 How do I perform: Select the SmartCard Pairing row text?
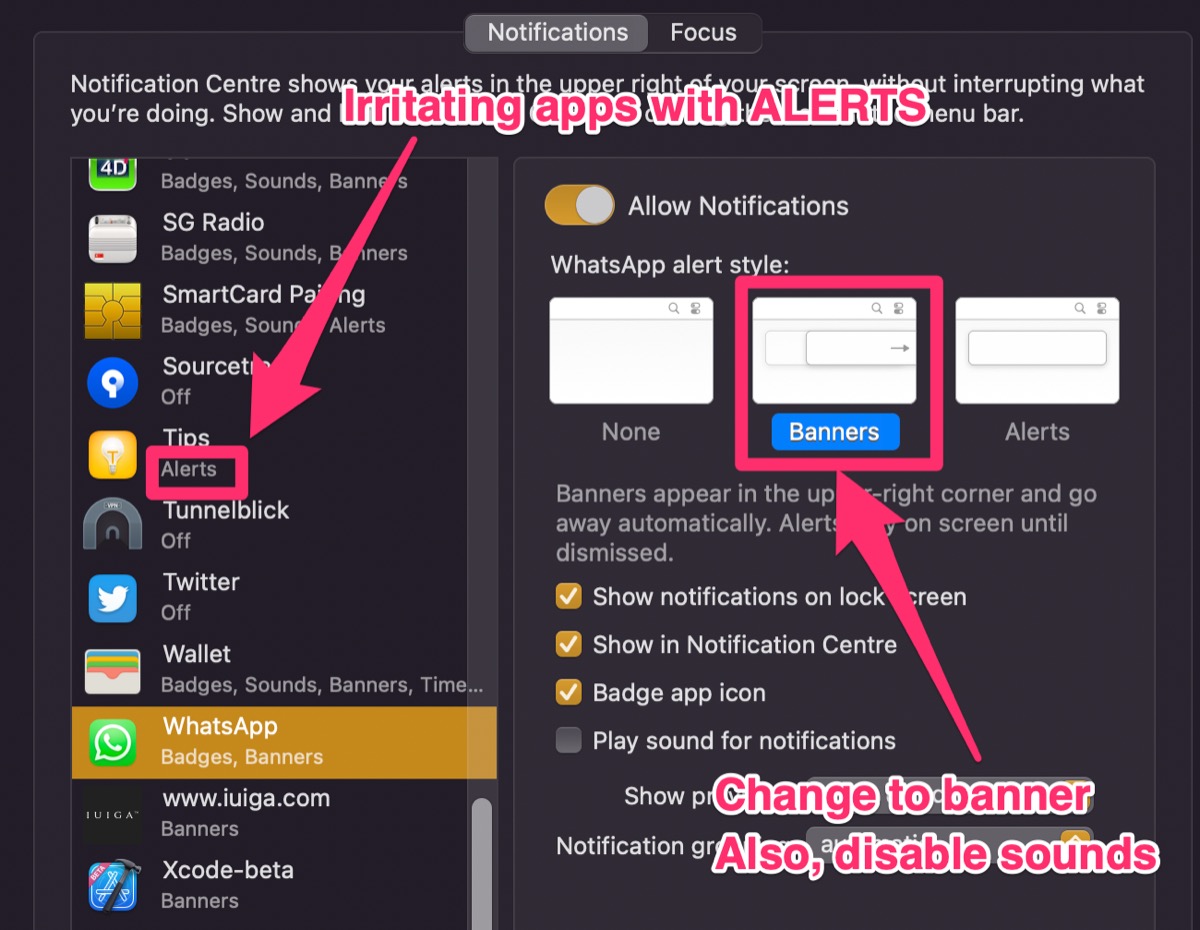coord(274,309)
